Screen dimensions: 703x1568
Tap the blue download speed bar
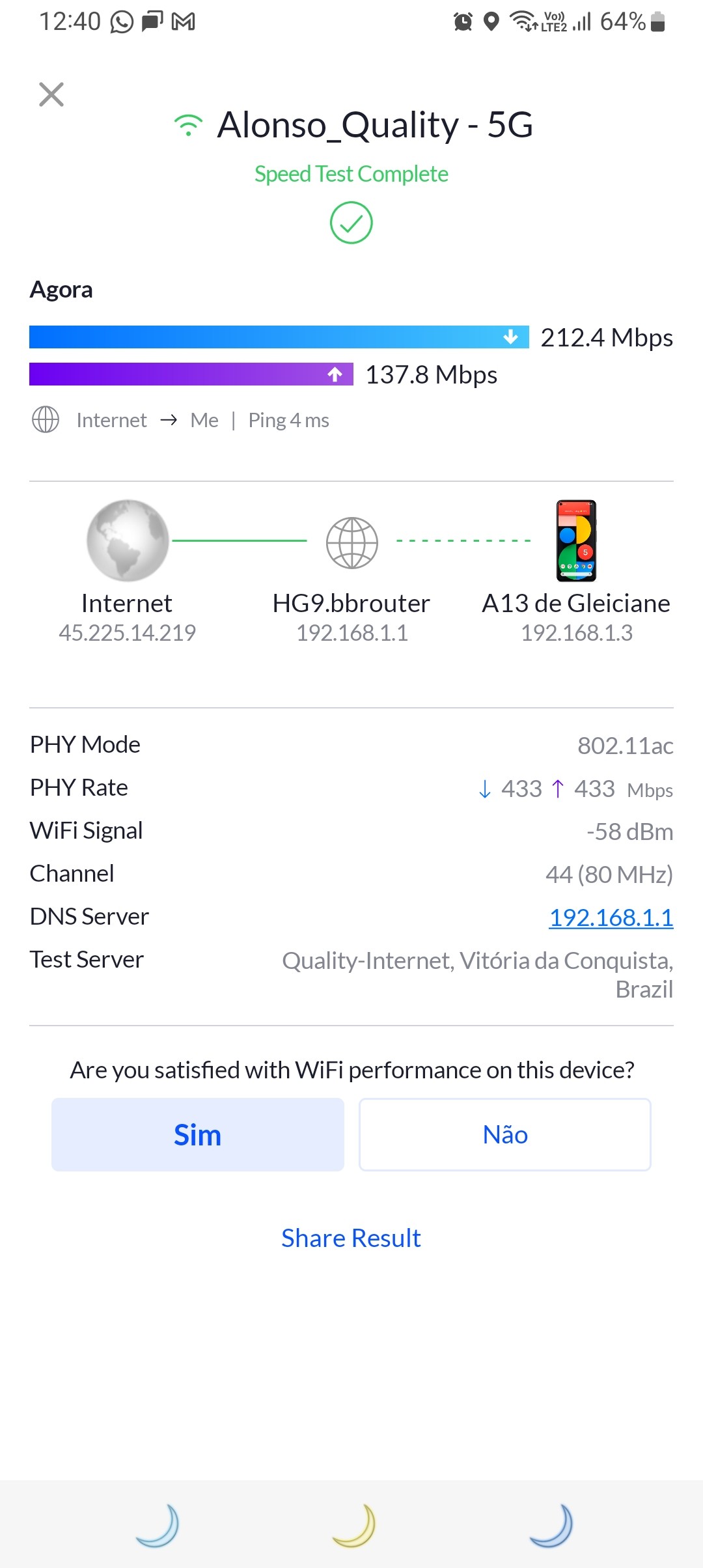tap(279, 337)
